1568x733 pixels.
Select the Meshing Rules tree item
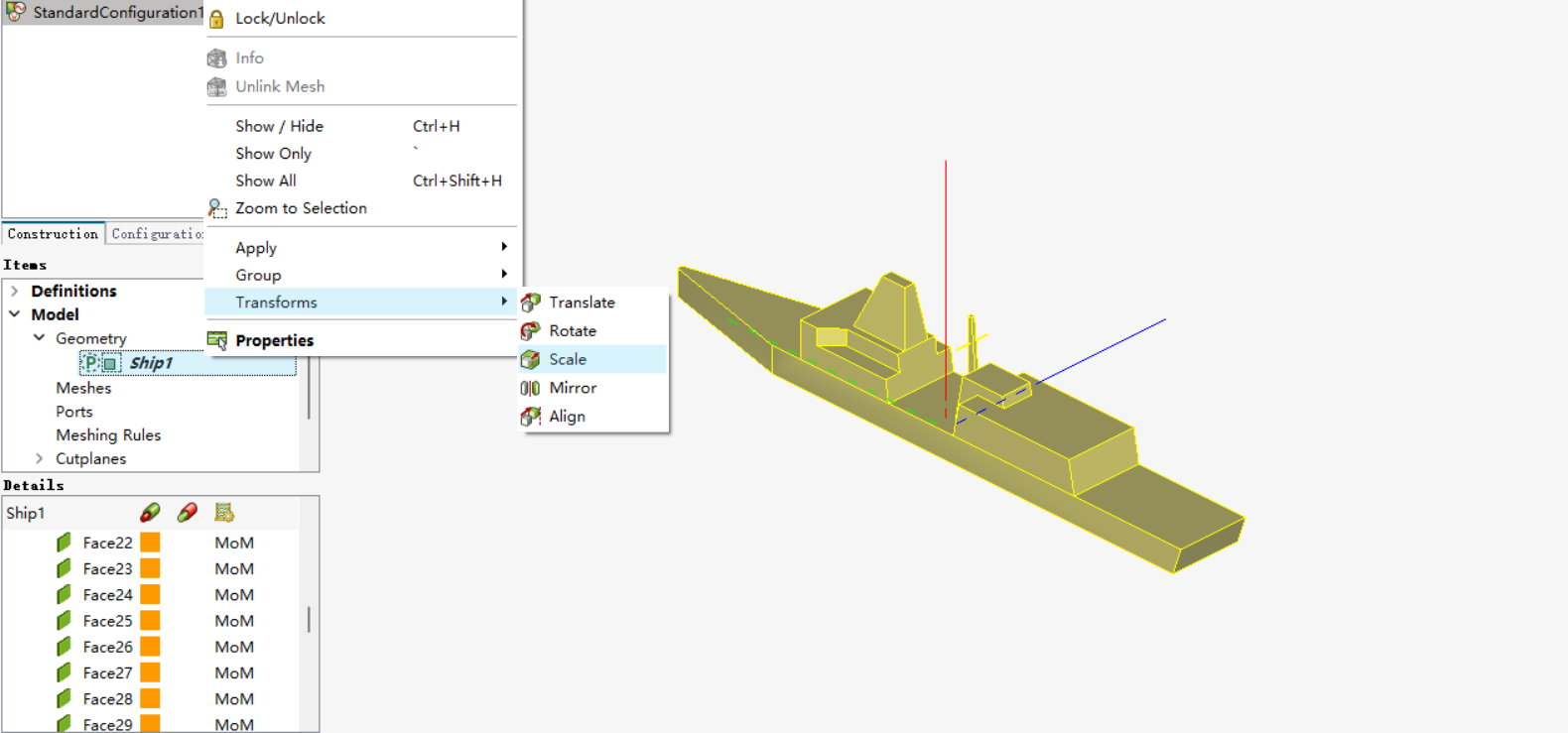pos(108,434)
